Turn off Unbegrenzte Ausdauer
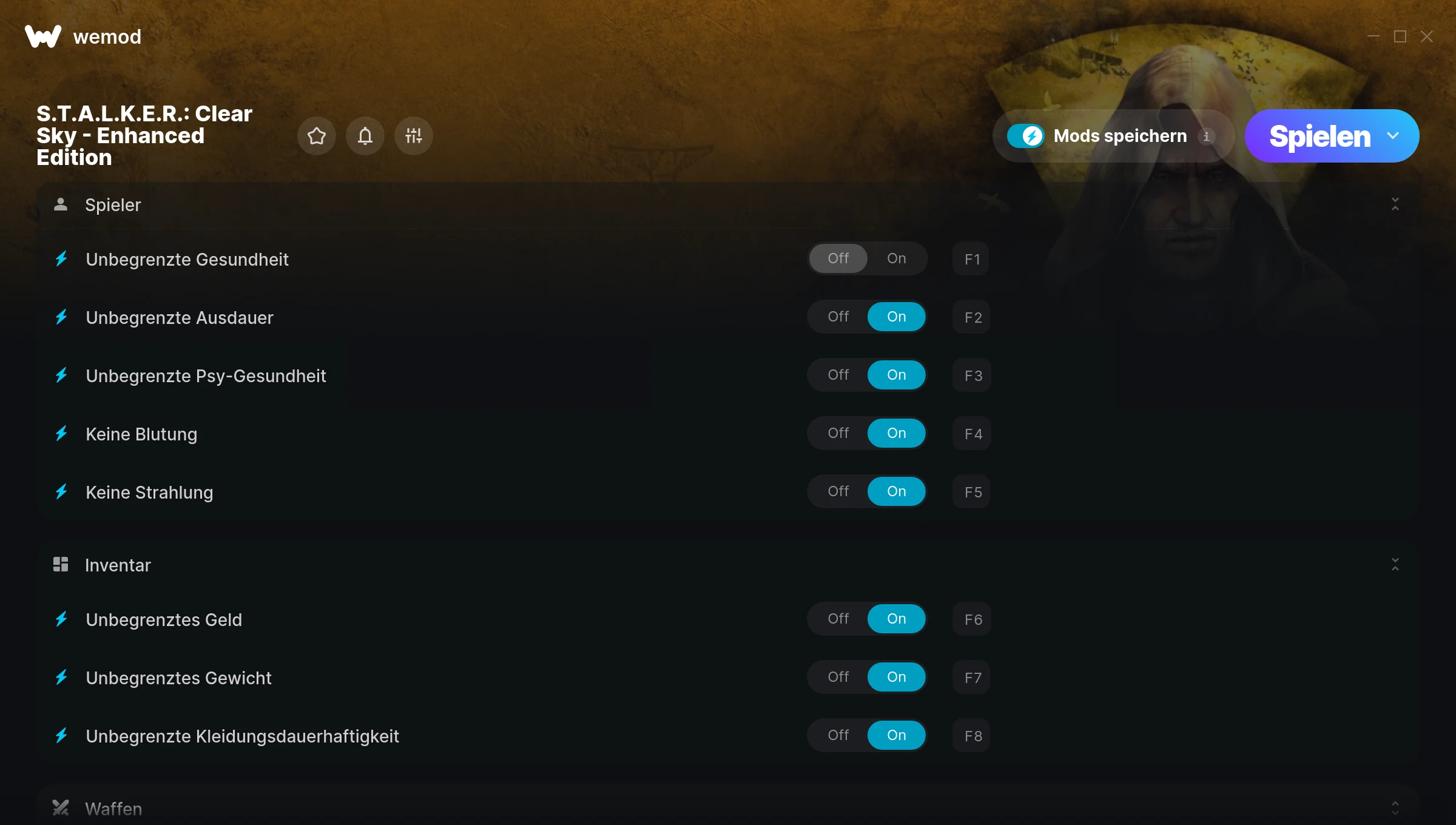The height and width of the screenshot is (825, 1456). (x=838, y=317)
